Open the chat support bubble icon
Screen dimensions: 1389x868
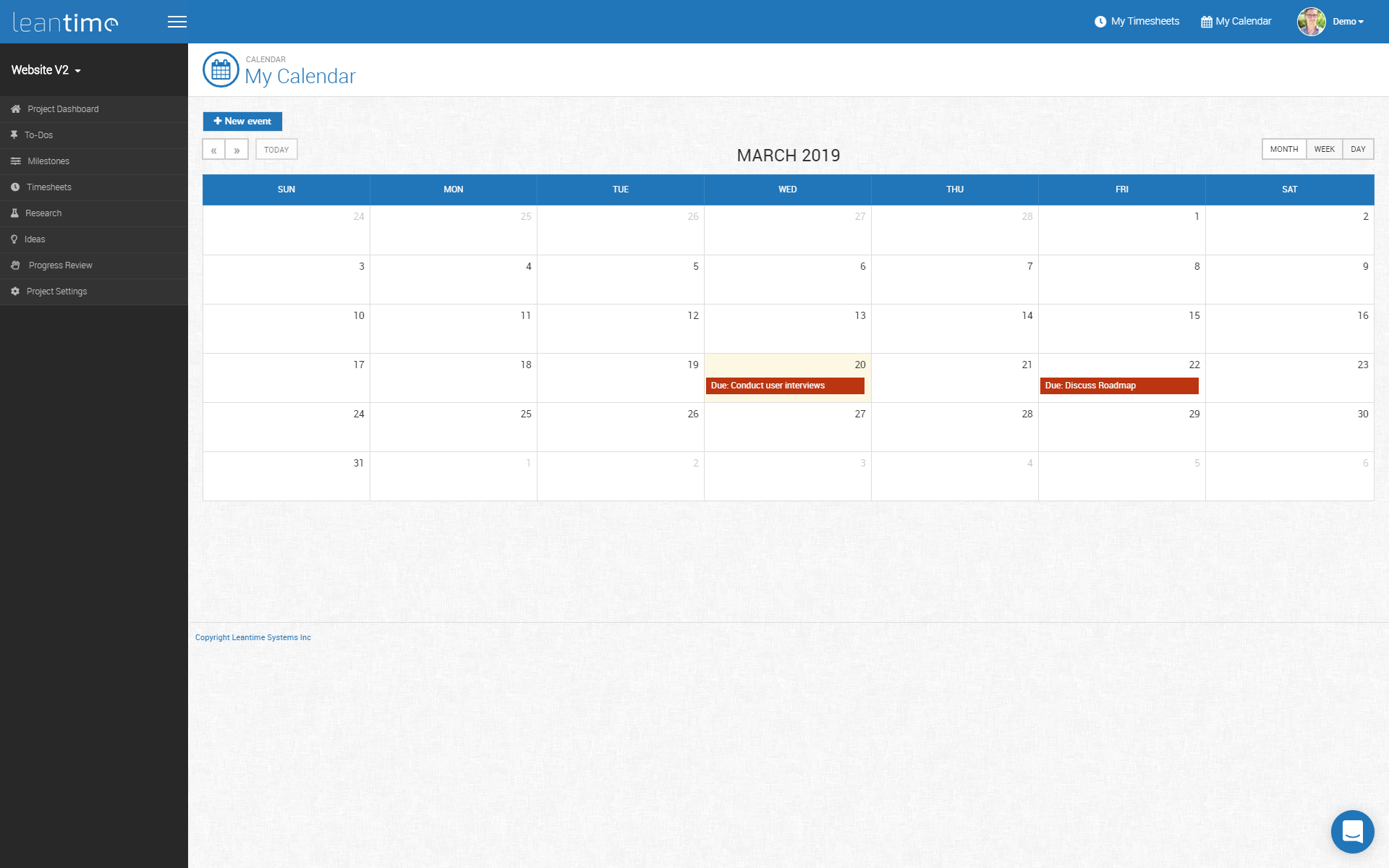1352,832
